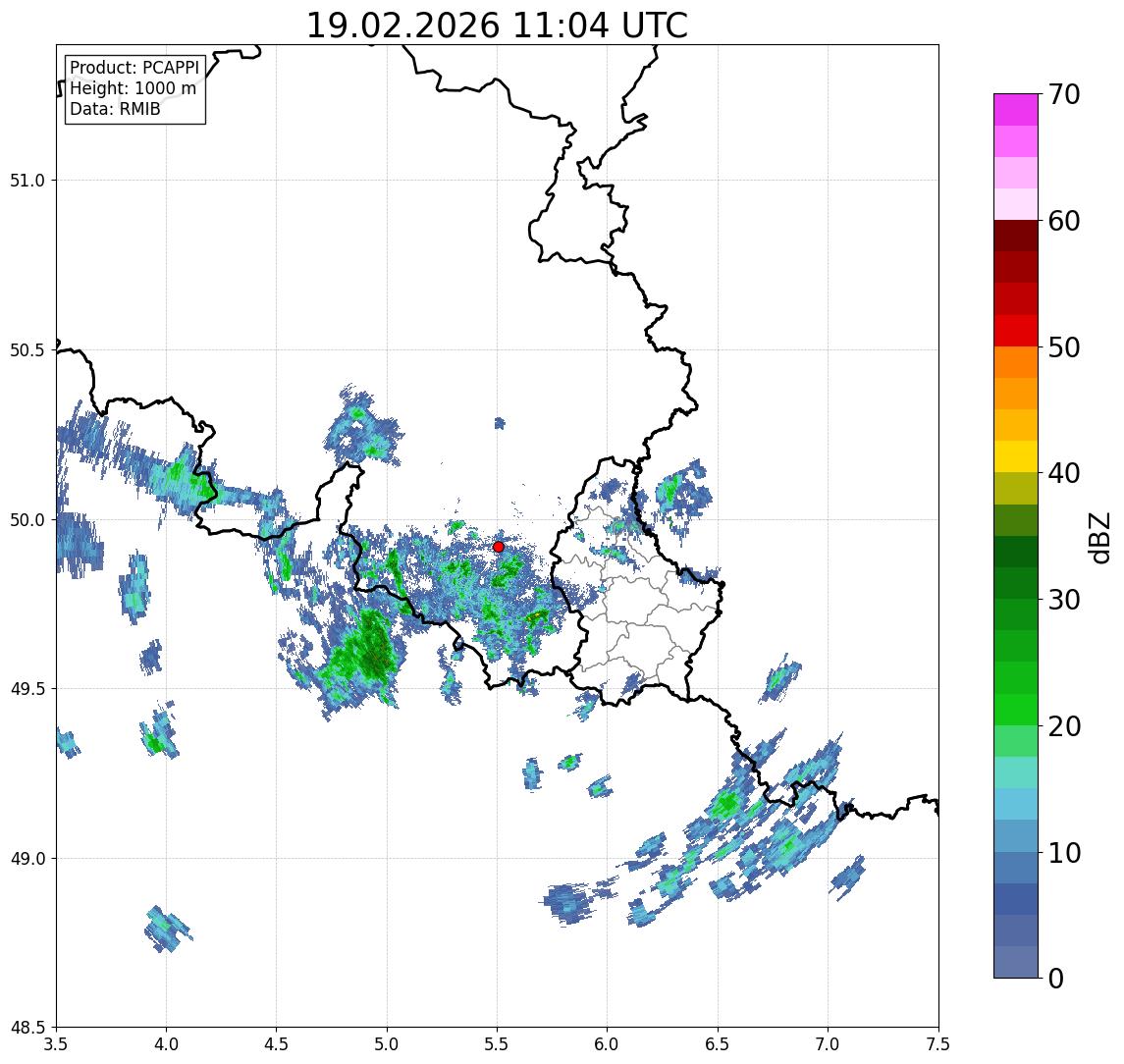
Task: Click the colorbar tick label '0'
Action: click(1056, 978)
